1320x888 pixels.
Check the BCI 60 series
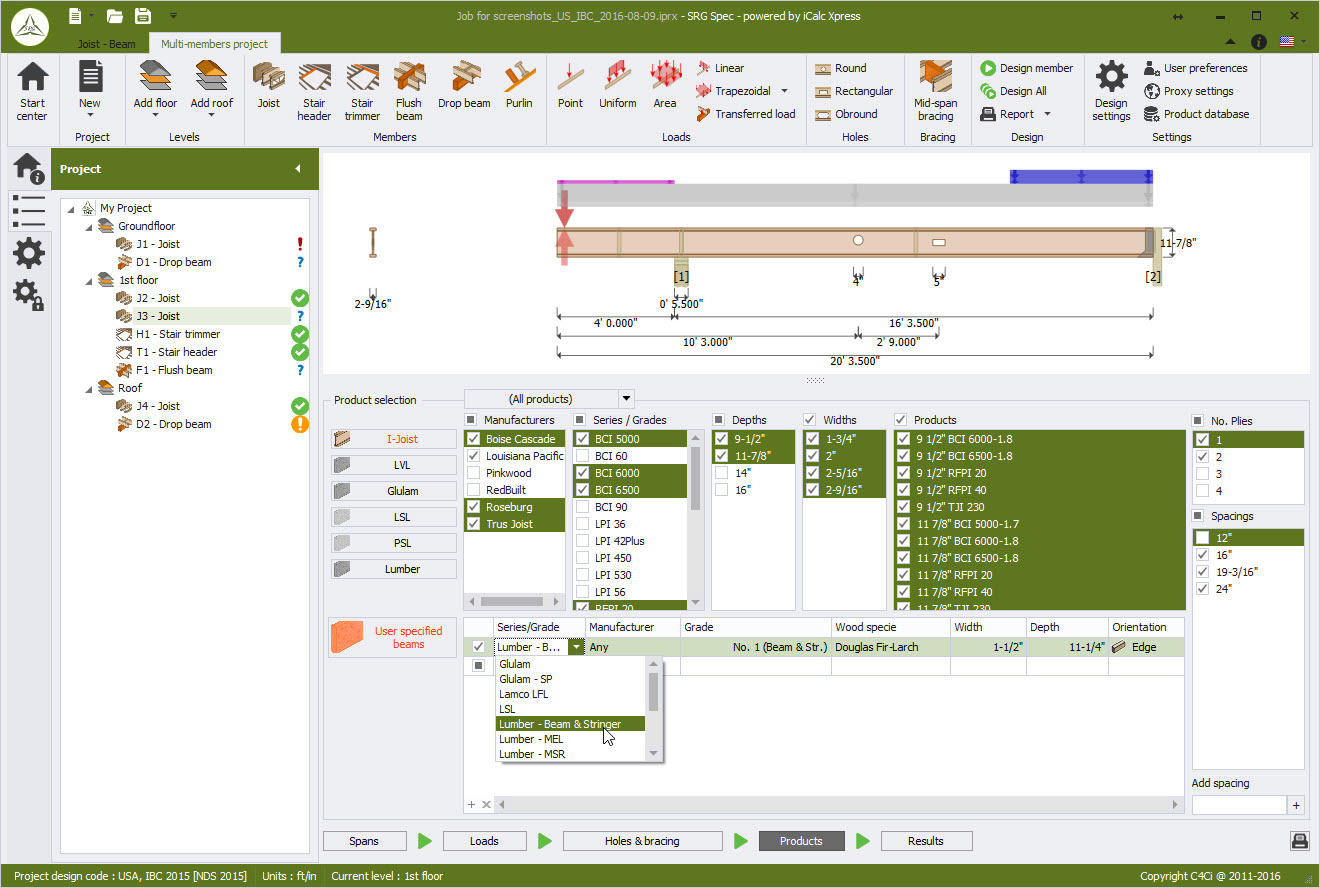tap(582, 456)
